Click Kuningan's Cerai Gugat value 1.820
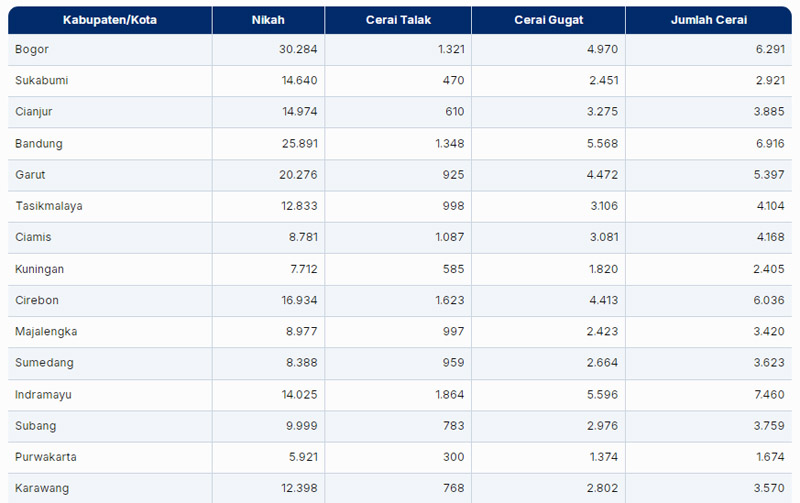800x503 pixels. [598, 269]
